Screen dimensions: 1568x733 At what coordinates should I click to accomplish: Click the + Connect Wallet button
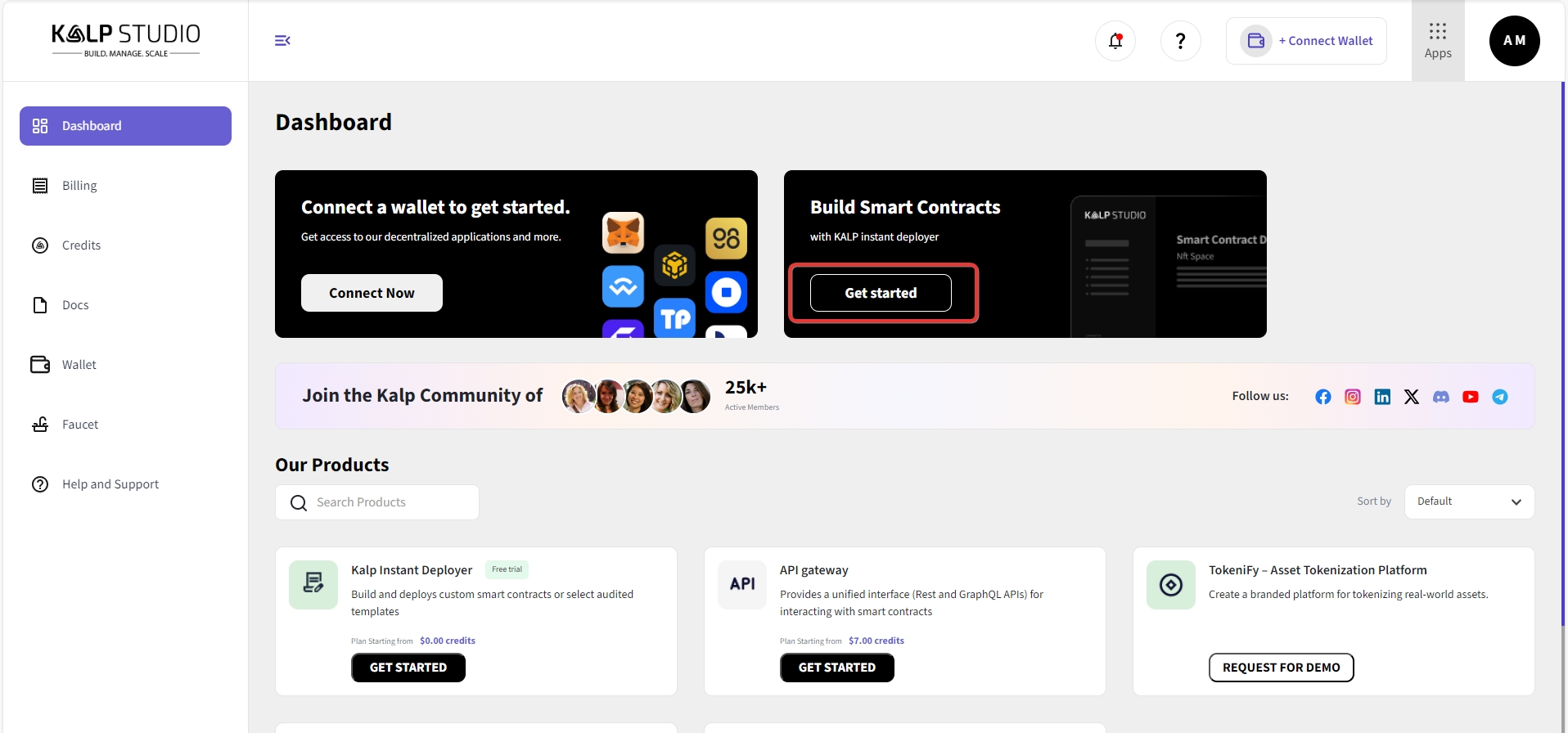pos(1306,41)
